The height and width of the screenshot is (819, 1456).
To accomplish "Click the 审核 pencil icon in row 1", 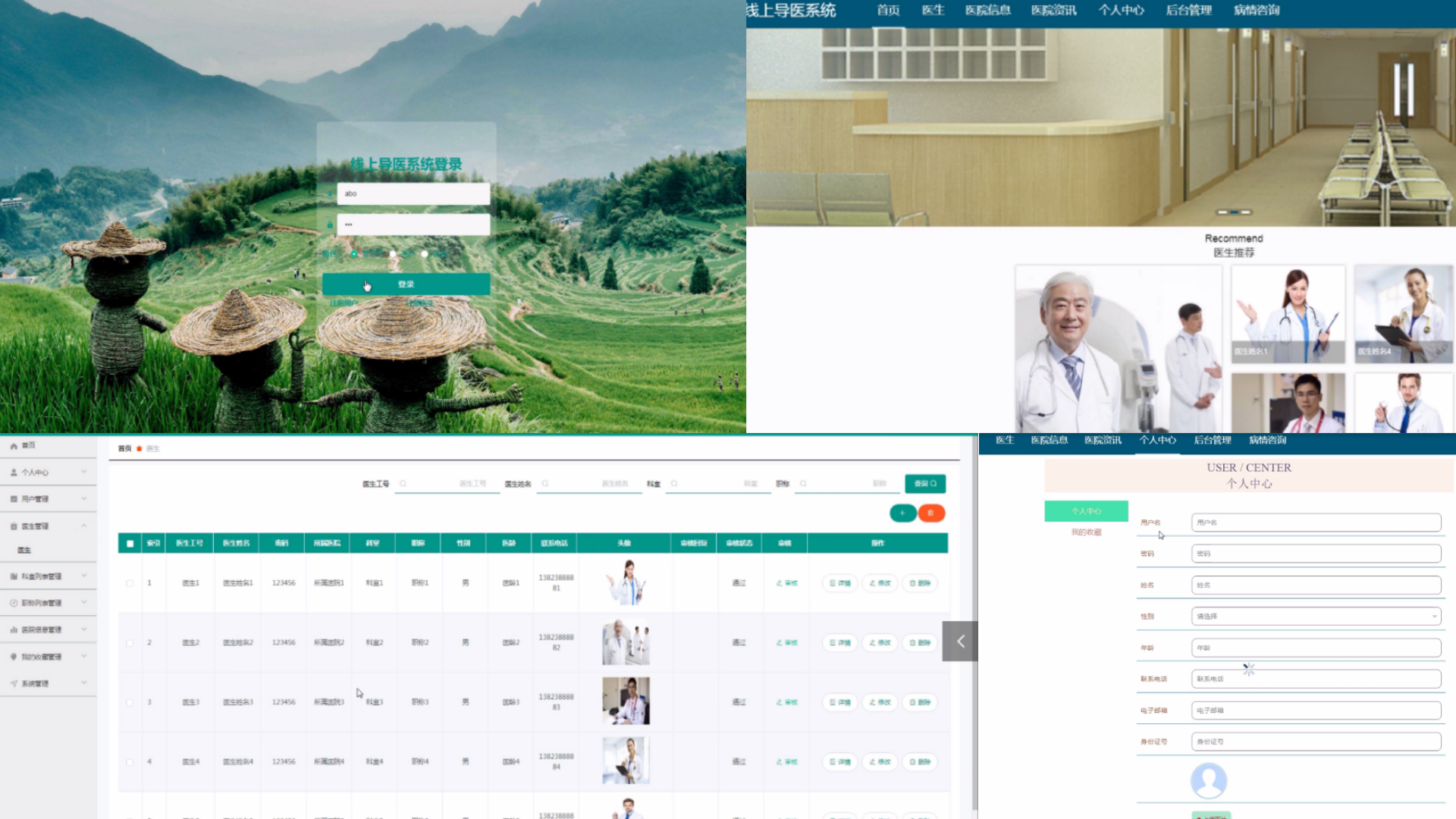I will [780, 583].
